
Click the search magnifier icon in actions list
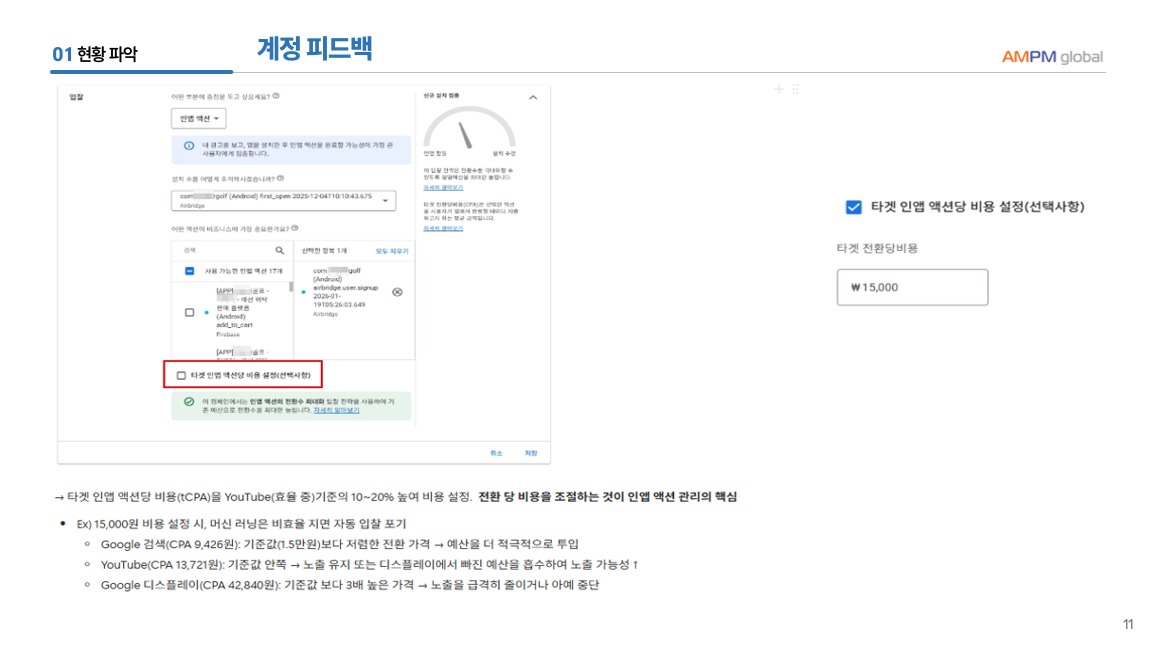point(280,251)
